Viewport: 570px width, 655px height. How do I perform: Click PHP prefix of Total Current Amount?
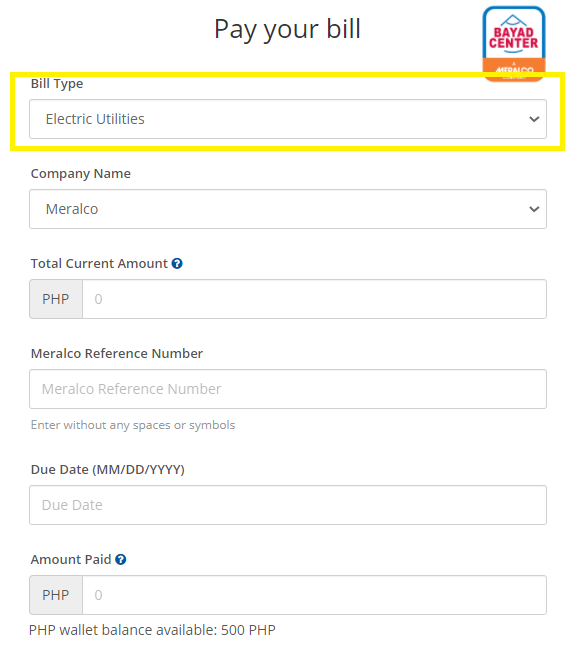[x=56, y=299]
